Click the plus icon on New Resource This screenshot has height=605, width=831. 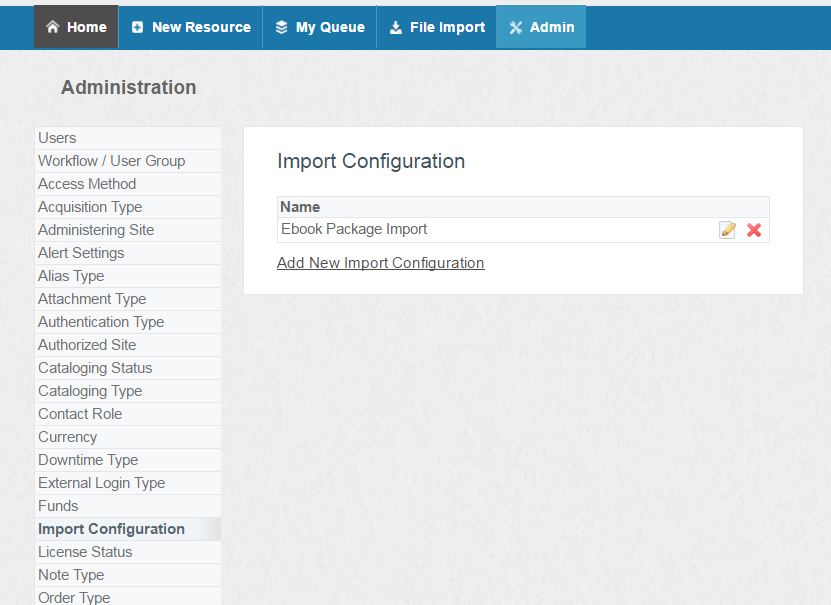point(137,27)
